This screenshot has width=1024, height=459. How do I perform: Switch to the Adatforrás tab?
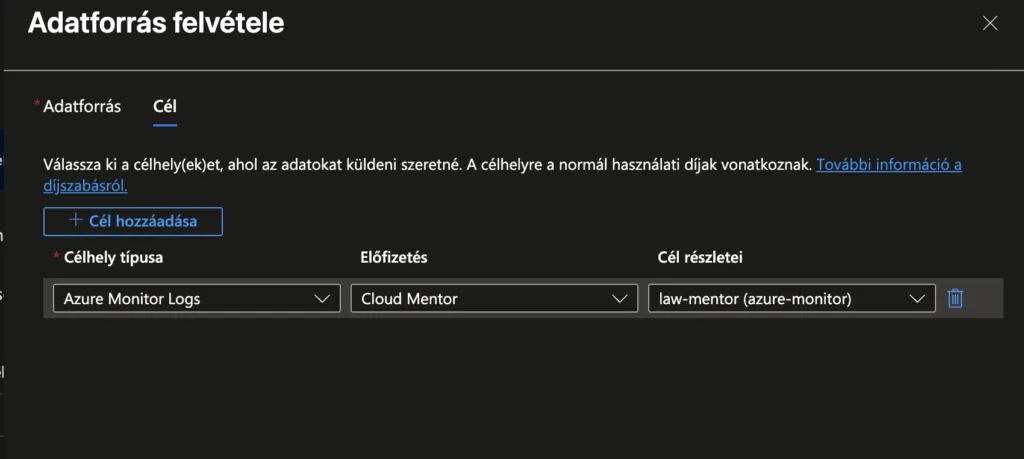point(82,106)
